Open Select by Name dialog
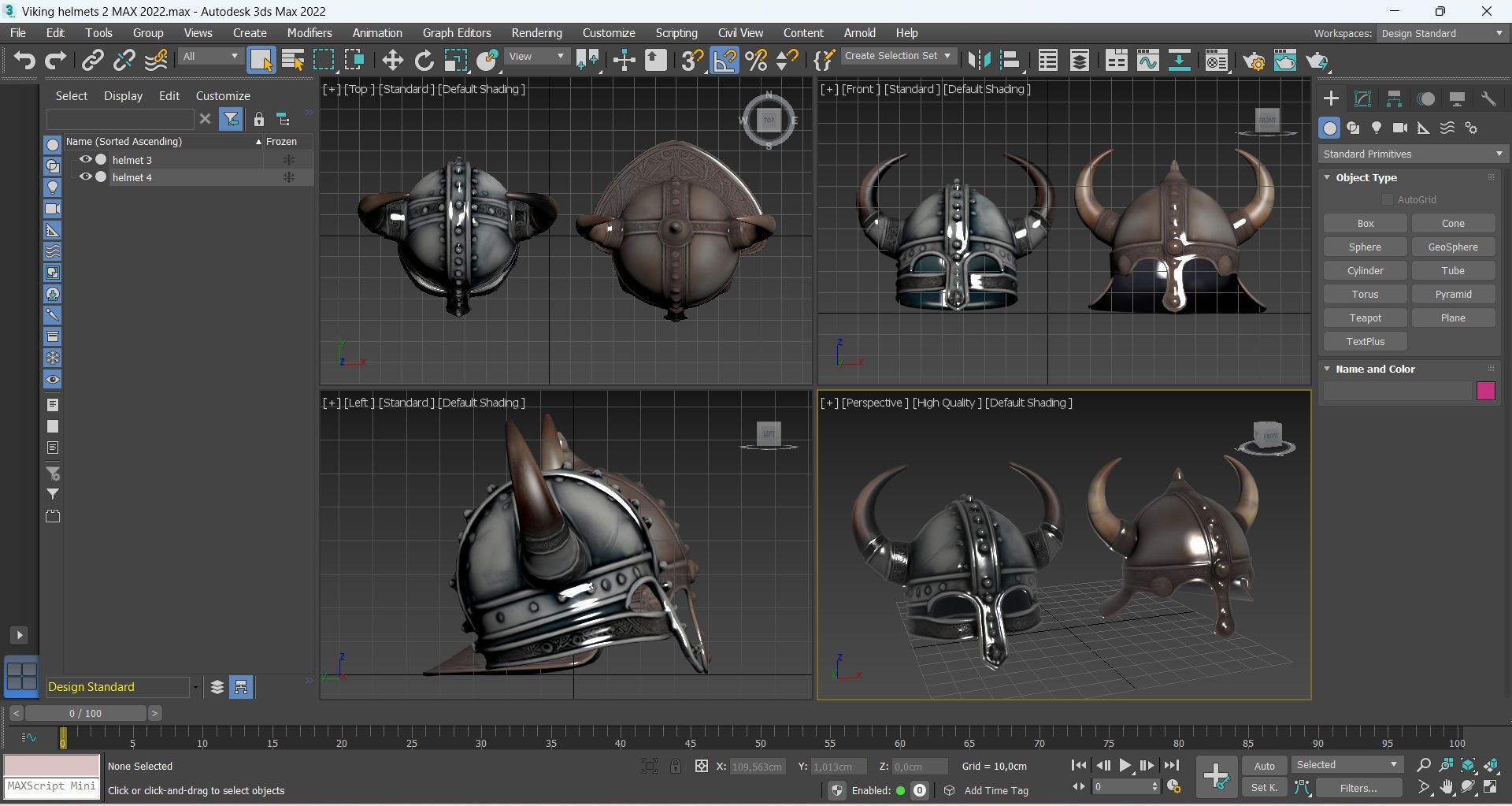 tap(293, 60)
